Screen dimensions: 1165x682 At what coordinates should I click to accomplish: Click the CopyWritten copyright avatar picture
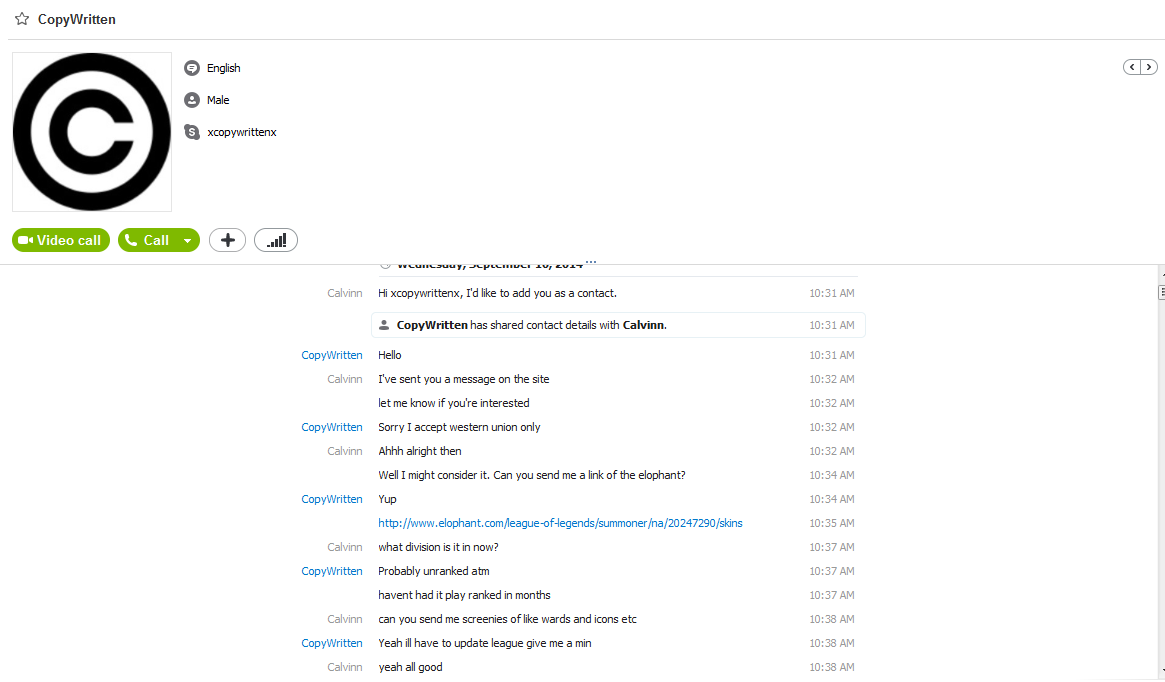[x=92, y=131]
